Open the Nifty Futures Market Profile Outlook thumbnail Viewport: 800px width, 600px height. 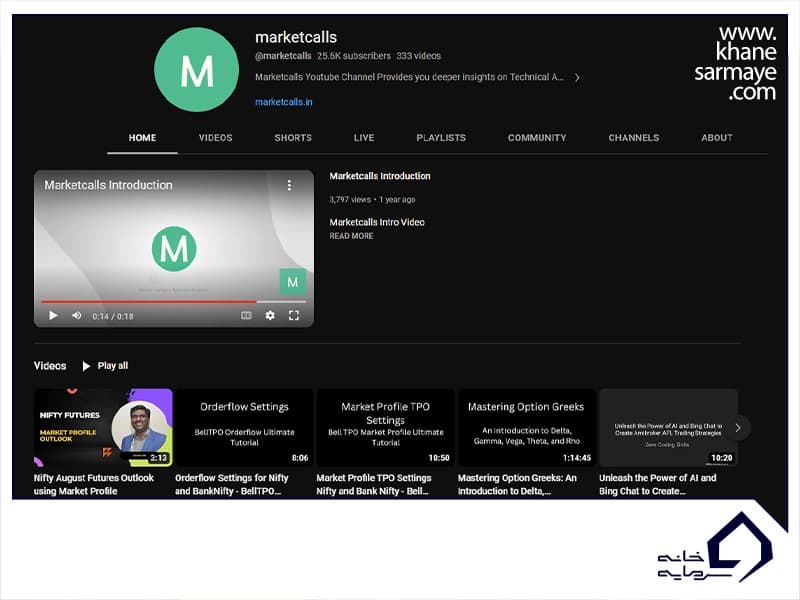(x=103, y=428)
